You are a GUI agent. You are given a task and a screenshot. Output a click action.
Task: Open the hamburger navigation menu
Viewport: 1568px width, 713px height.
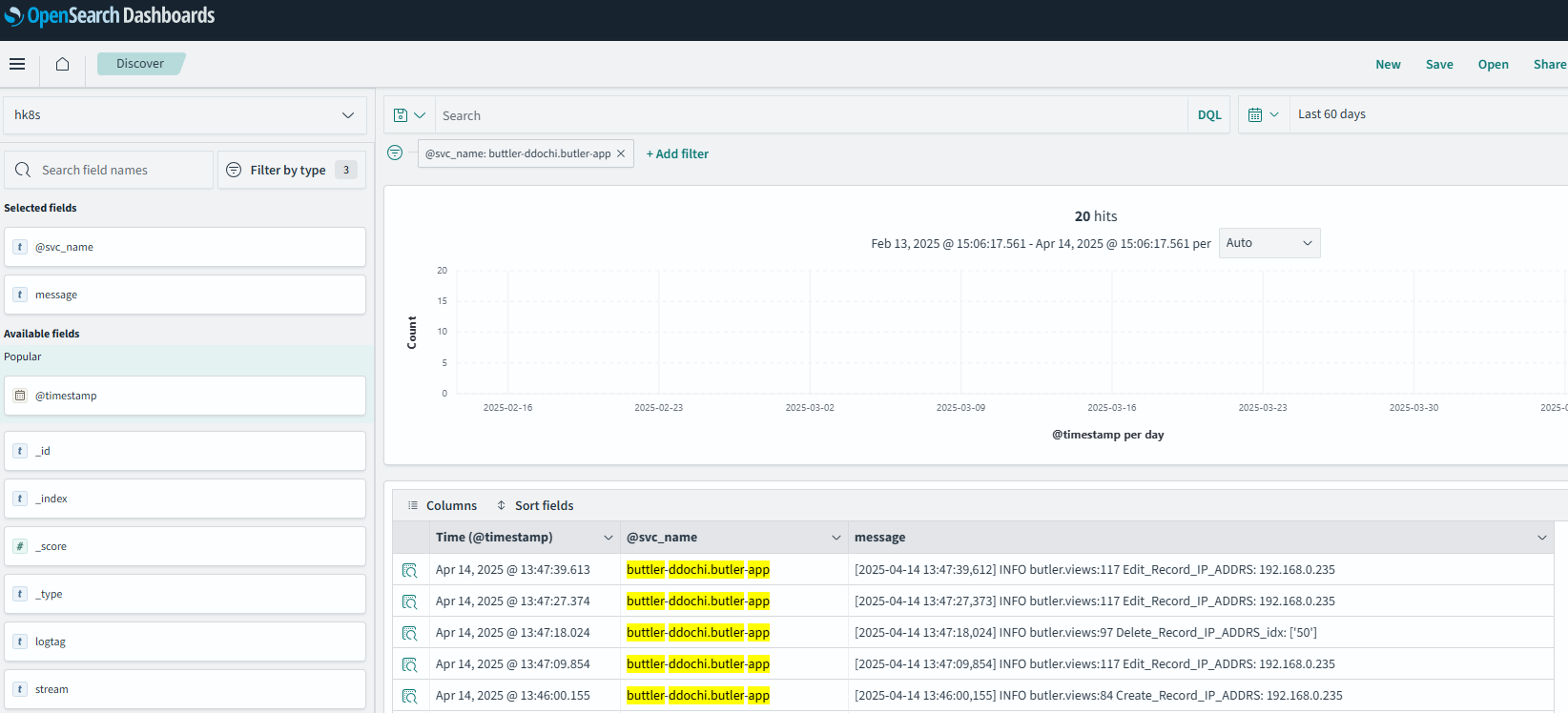pyautogui.click(x=17, y=64)
